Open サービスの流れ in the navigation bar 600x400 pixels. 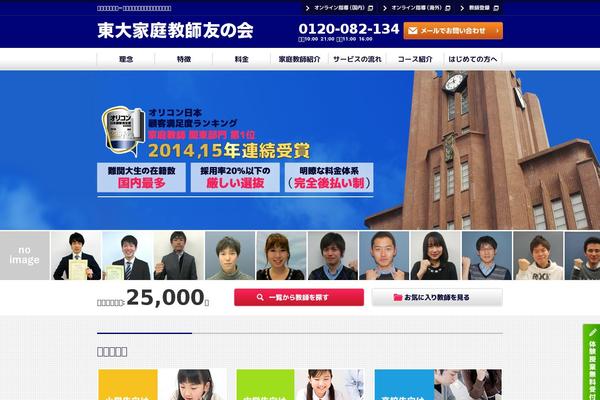[357, 59]
